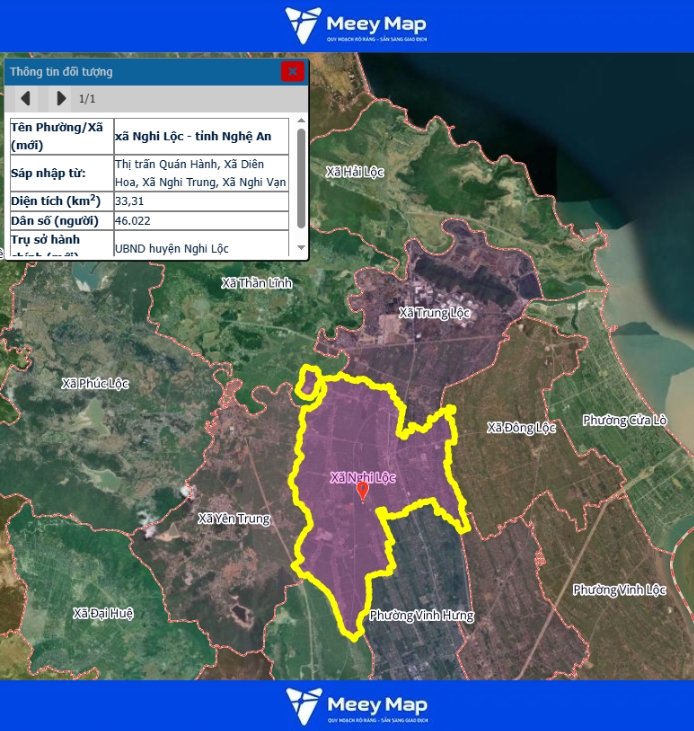Close the Thông tin đối tượng popup
The height and width of the screenshot is (731, 694).
point(292,71)
